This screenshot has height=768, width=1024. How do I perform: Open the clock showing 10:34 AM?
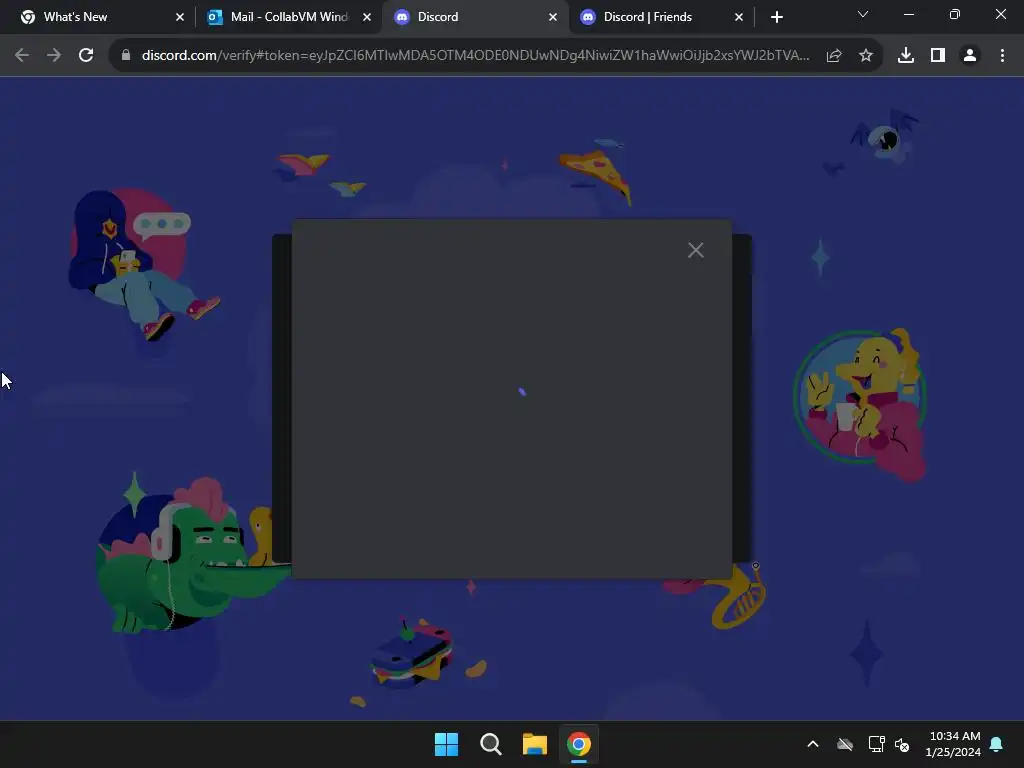(953, 744)
